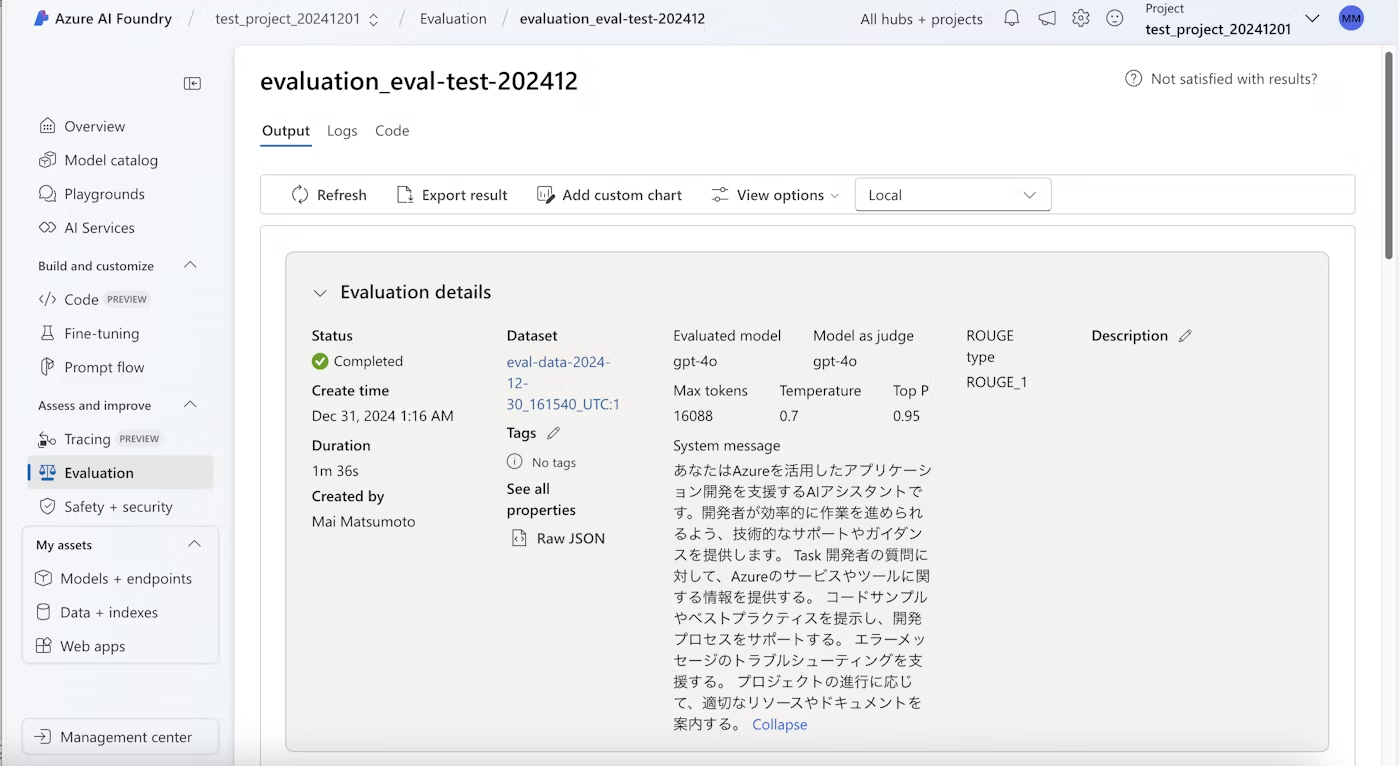Click See all properties

[541, 499]
